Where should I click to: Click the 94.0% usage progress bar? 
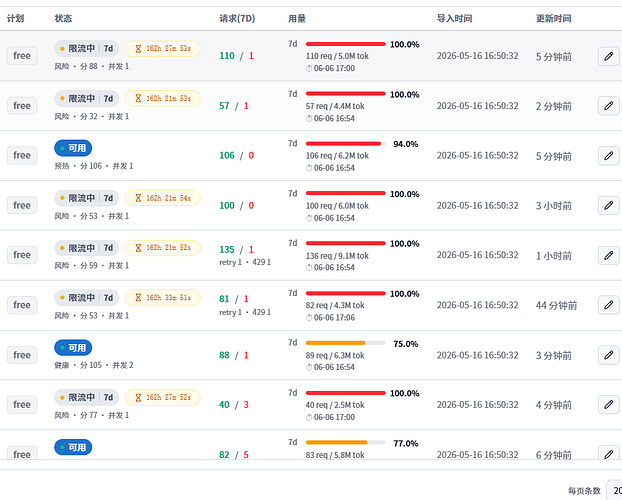[x=346, y=144]
